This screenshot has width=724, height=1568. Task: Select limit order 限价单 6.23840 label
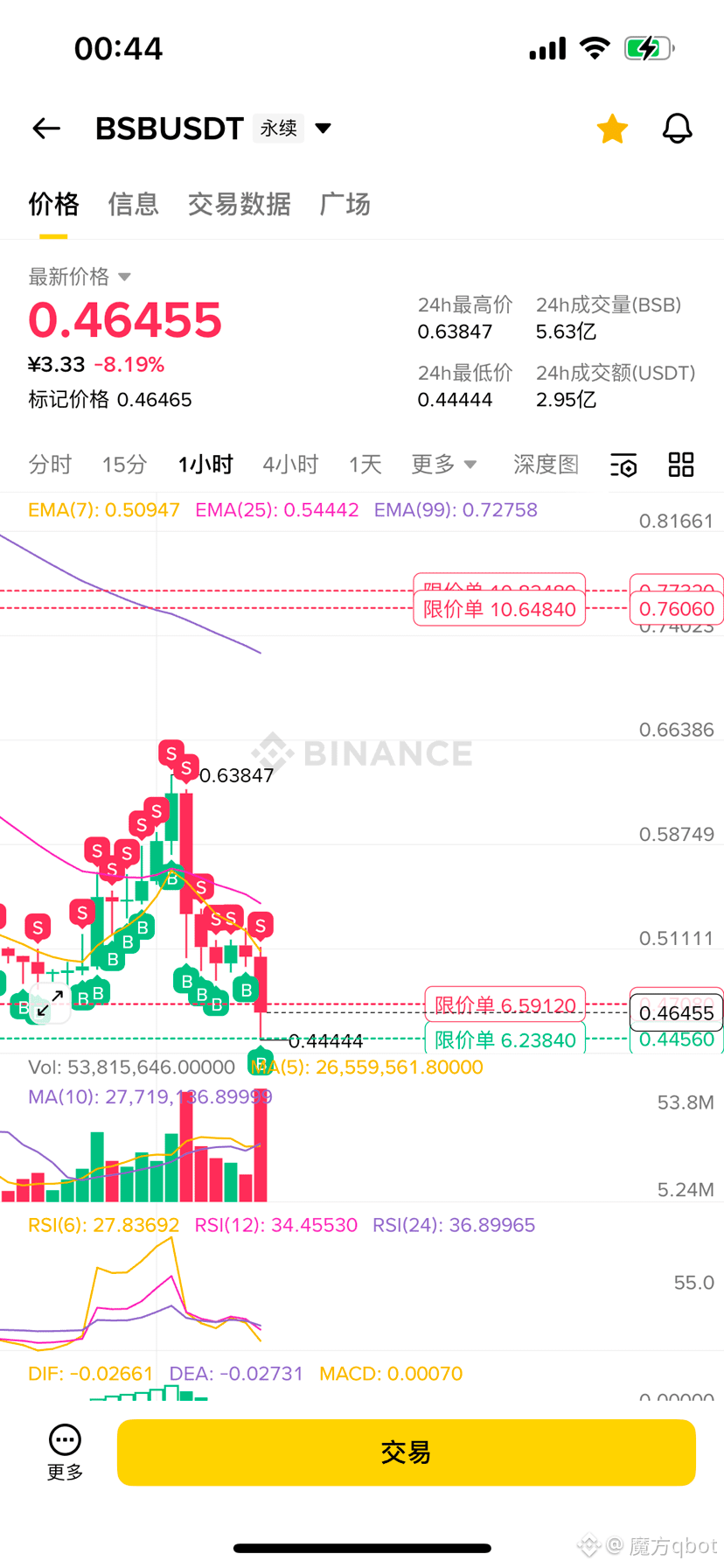click(505, 1039)
